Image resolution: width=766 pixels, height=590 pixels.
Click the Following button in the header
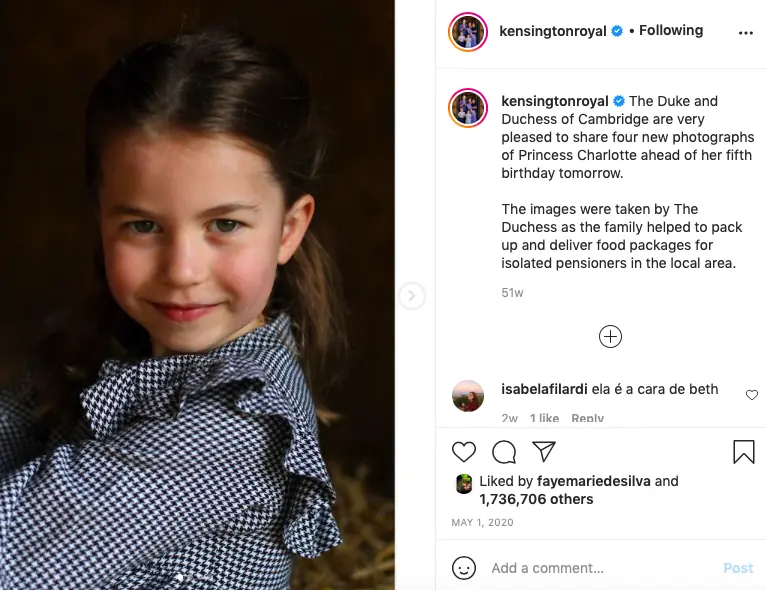[x=671, y=31]
